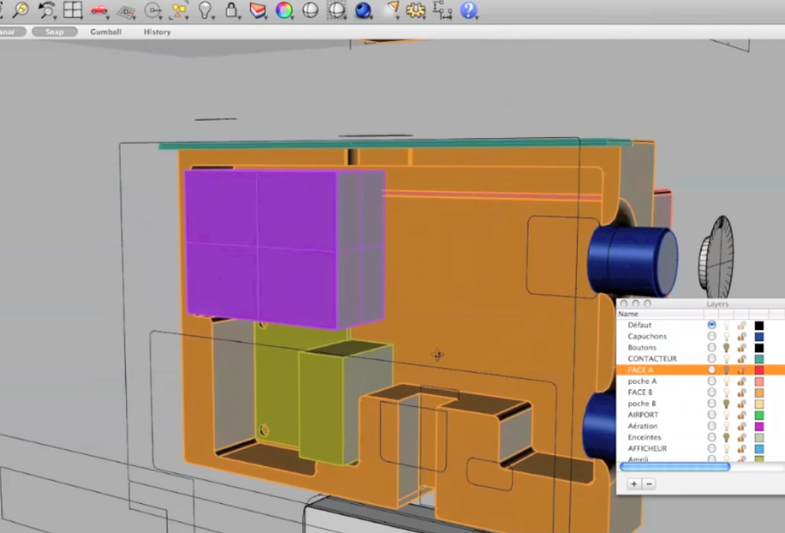Select the History option in the bar
Image resolution: width=785 pixels, height=533 pixels.
(157, 32)
